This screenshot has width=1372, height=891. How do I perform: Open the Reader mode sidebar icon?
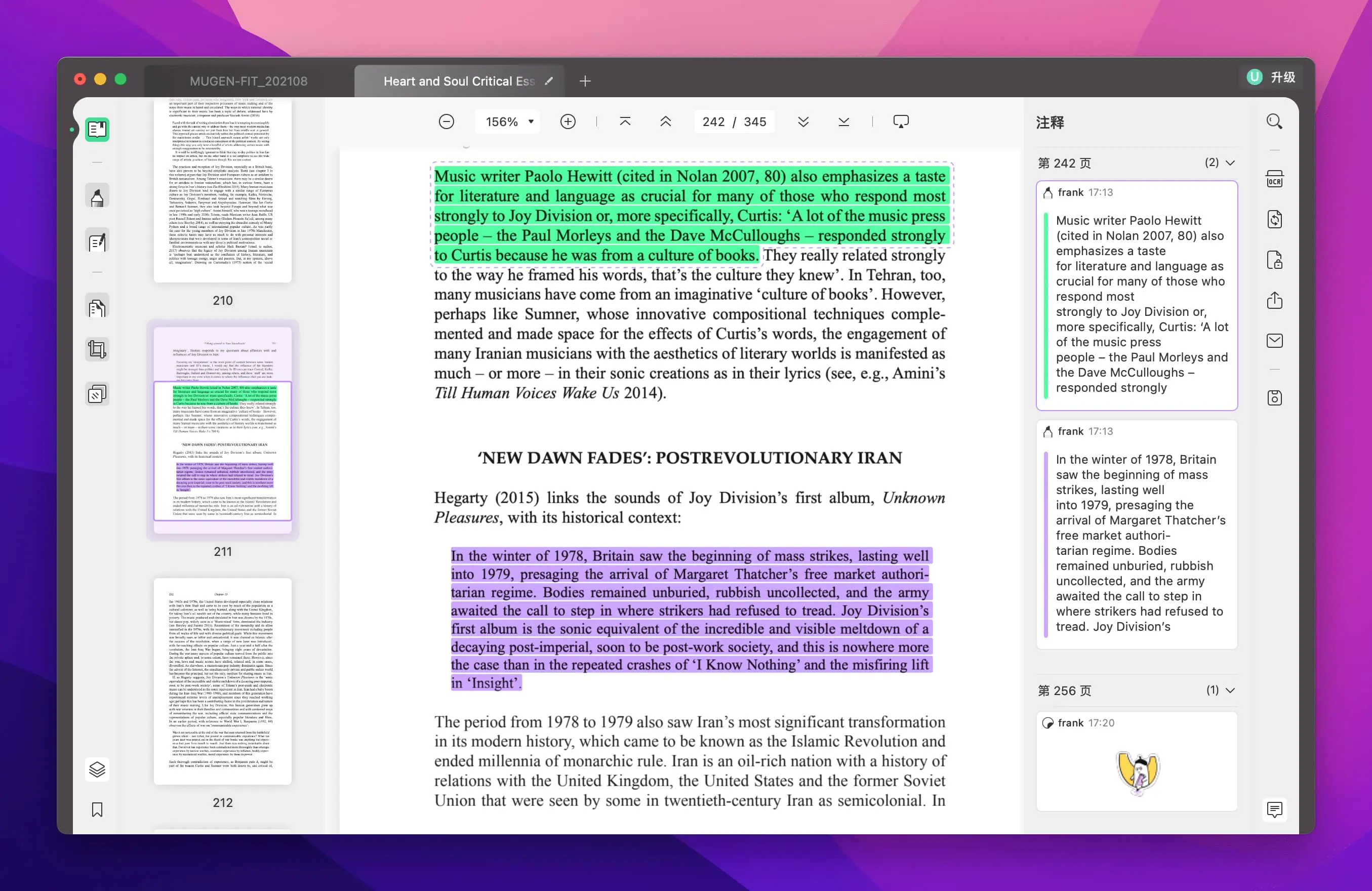pos(97,129)
